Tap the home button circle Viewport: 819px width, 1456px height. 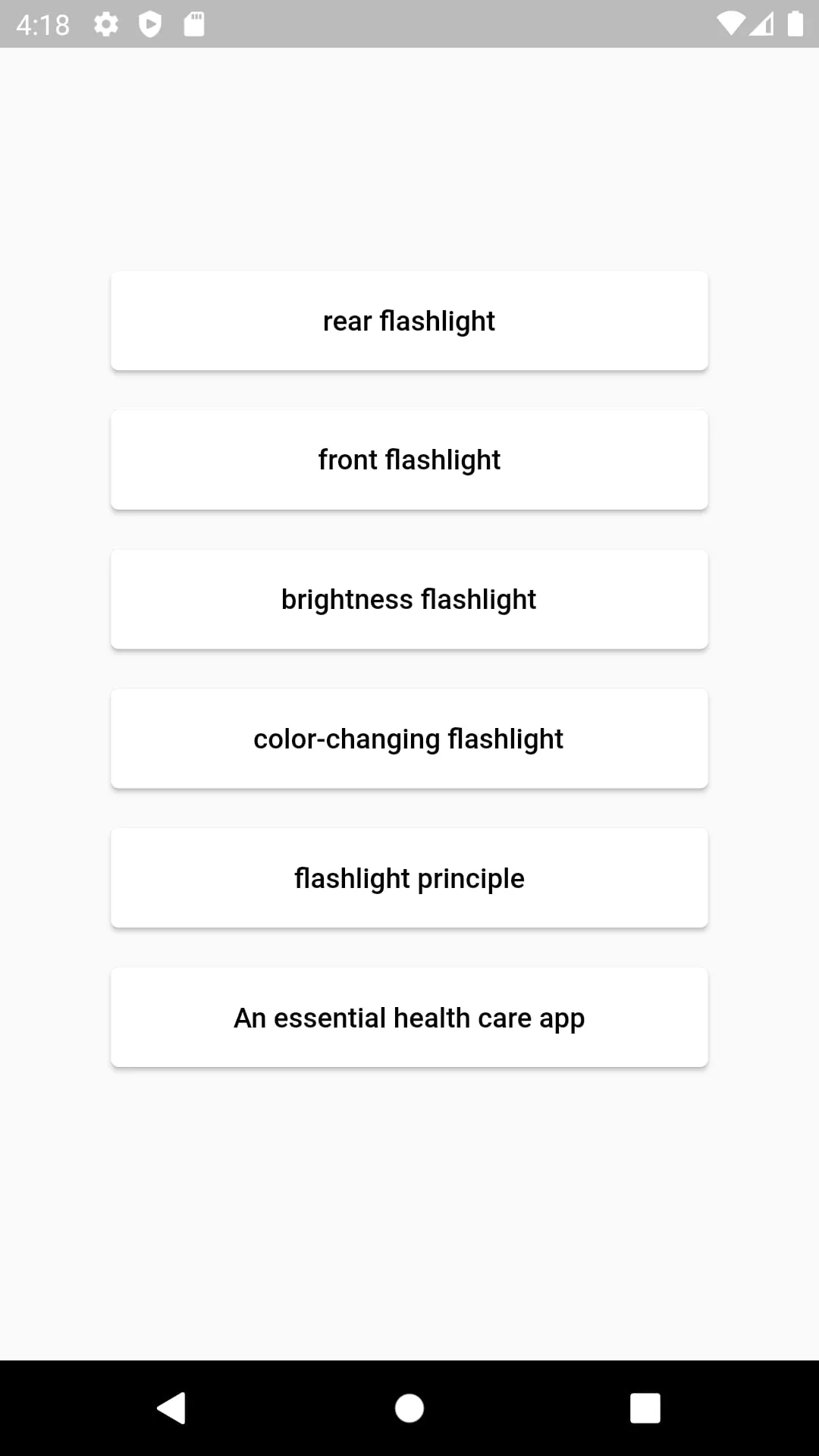tap(409, 1407)
